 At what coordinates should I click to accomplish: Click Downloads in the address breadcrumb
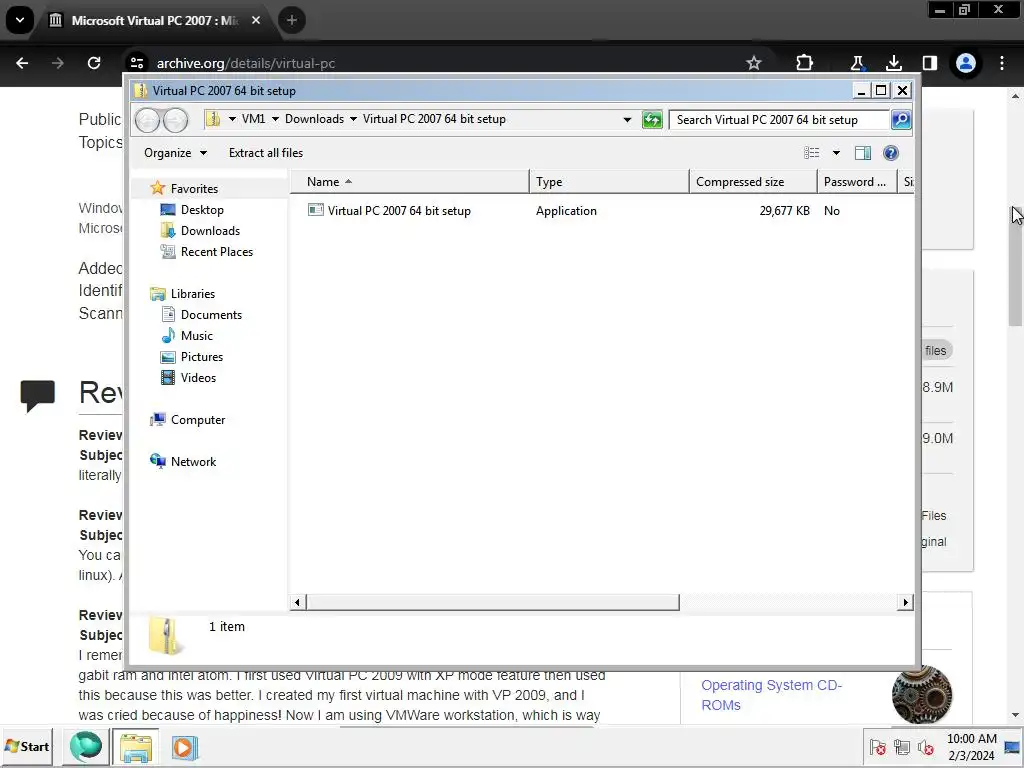coord(314,119)
